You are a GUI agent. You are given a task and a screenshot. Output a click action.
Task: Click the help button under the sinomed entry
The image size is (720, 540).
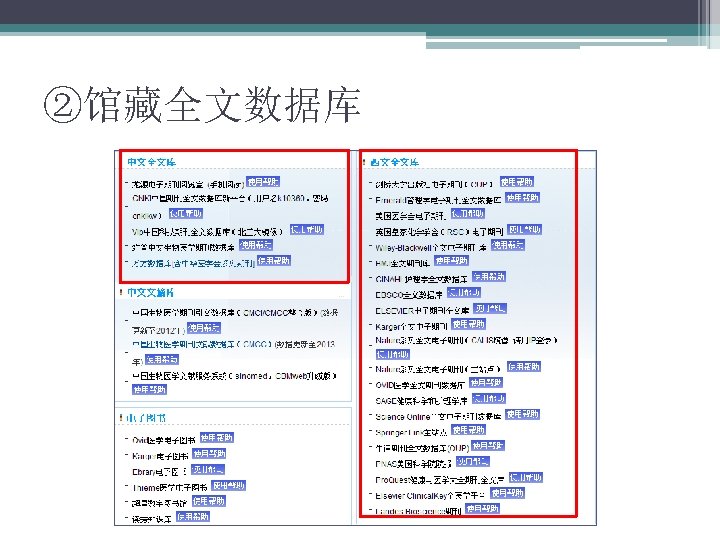[149, 389]
